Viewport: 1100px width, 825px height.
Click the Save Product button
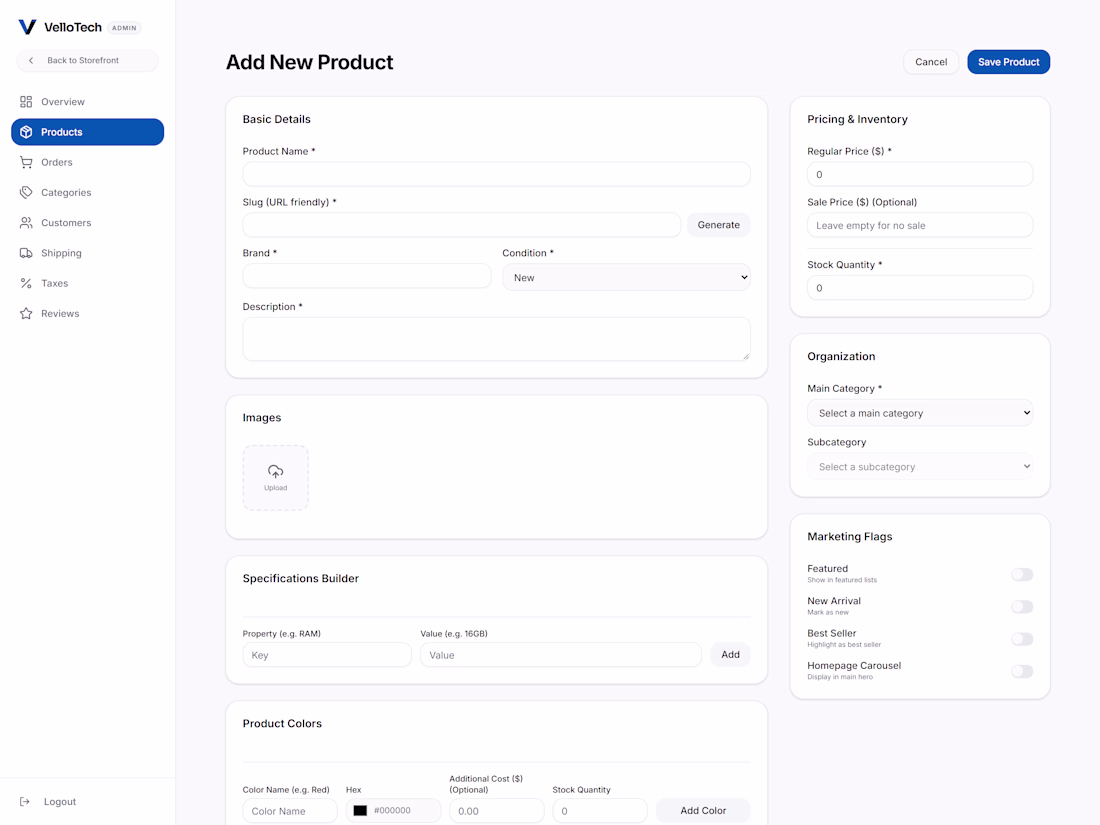click(x=1008, y=62)
